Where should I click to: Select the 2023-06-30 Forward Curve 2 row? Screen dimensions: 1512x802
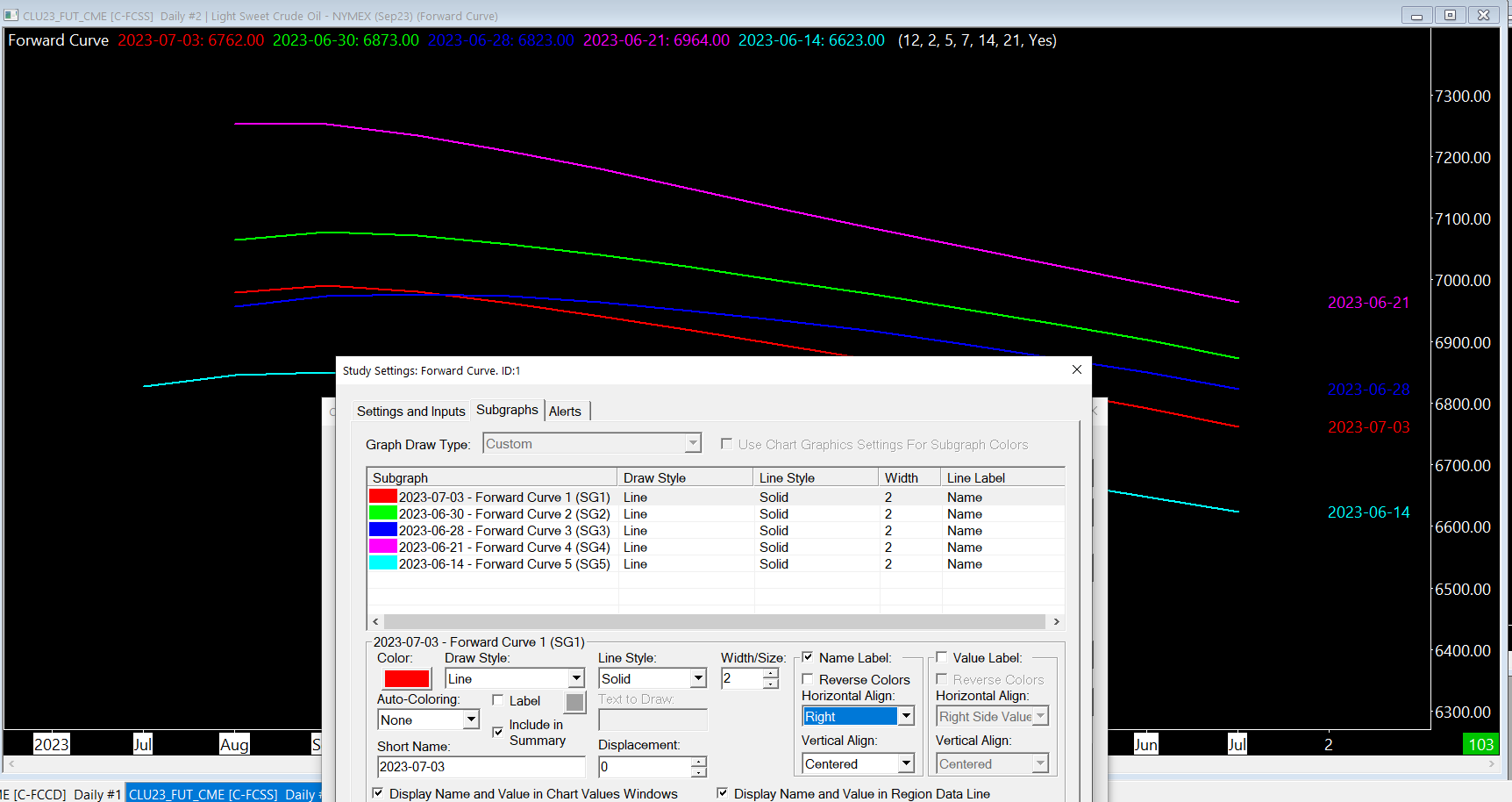click(x=503, y=514)
